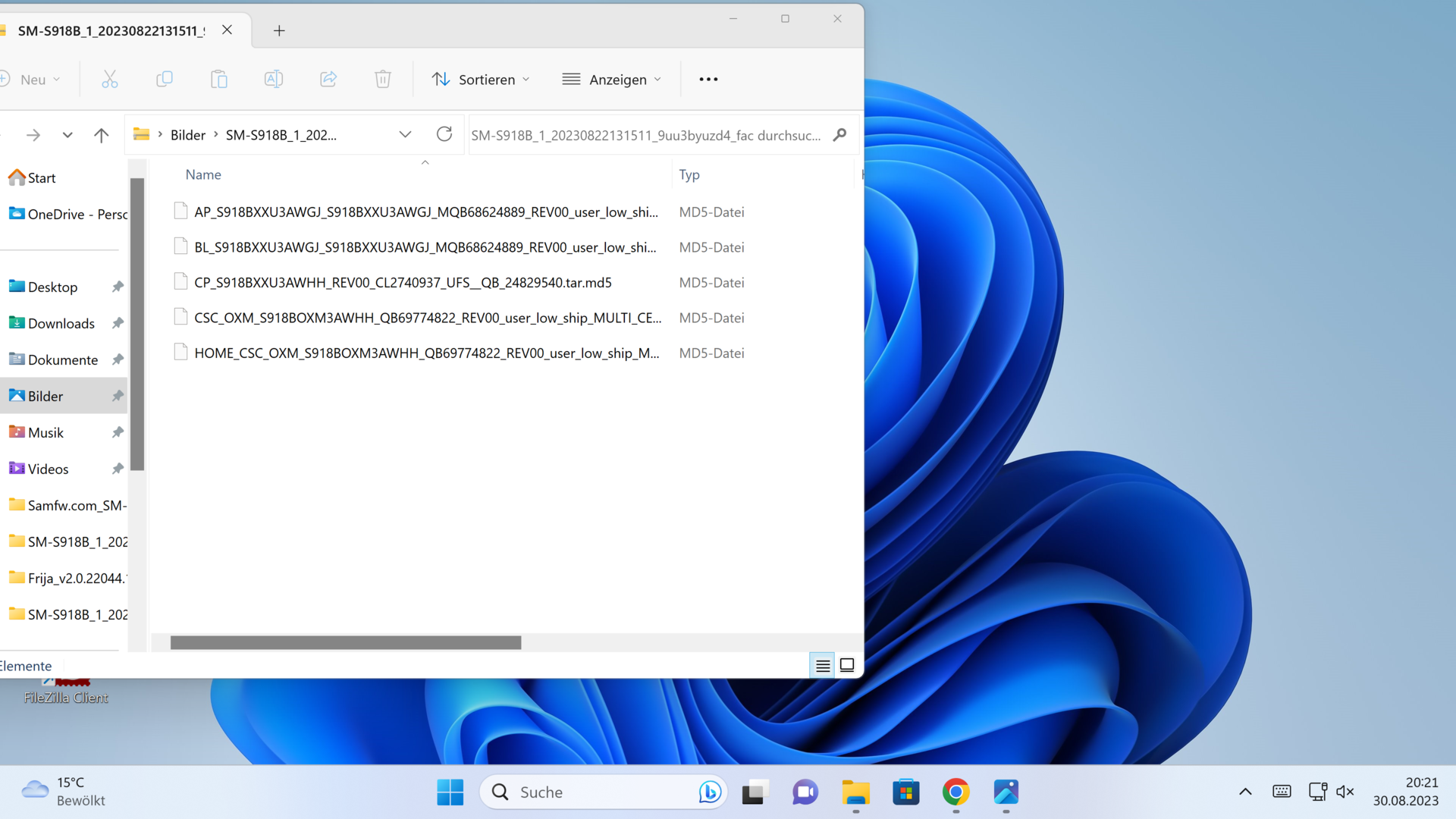Refresh the current folder view
Viewport: 1456px width, 819px height.
pyautogui.click(x=444, y=135)
